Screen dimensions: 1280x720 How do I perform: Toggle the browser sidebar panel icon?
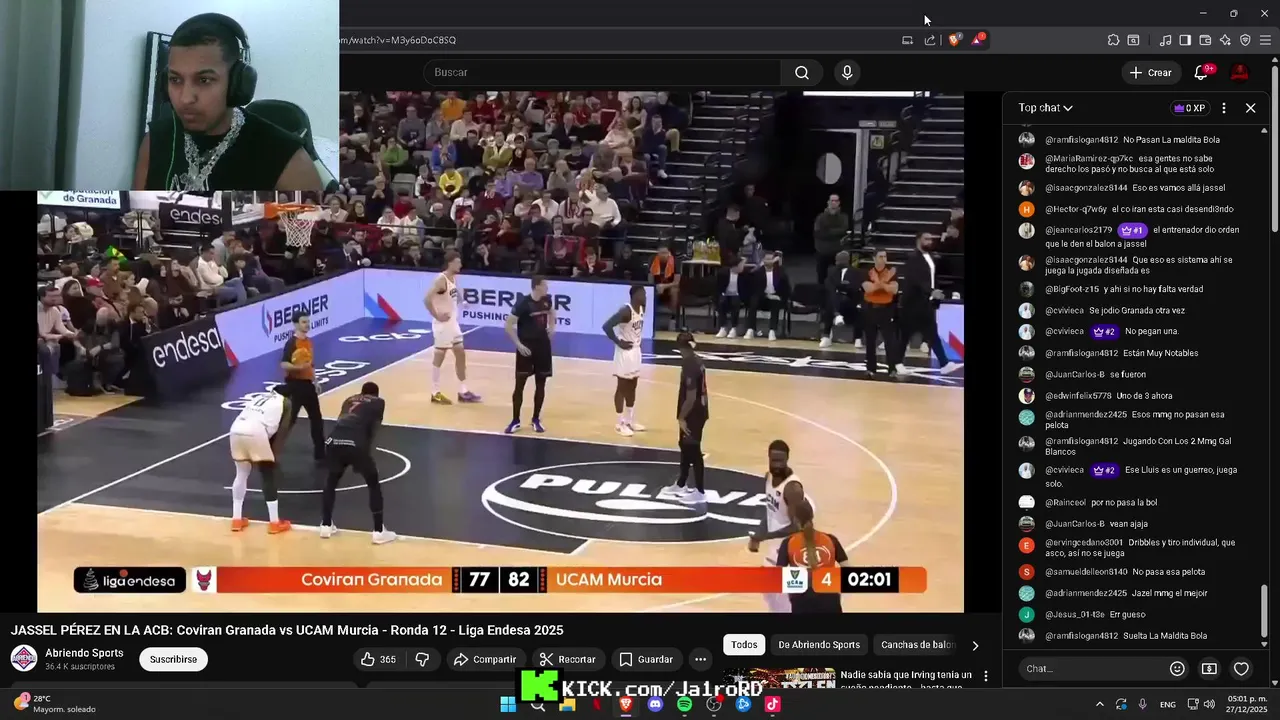click(1185, 40)
